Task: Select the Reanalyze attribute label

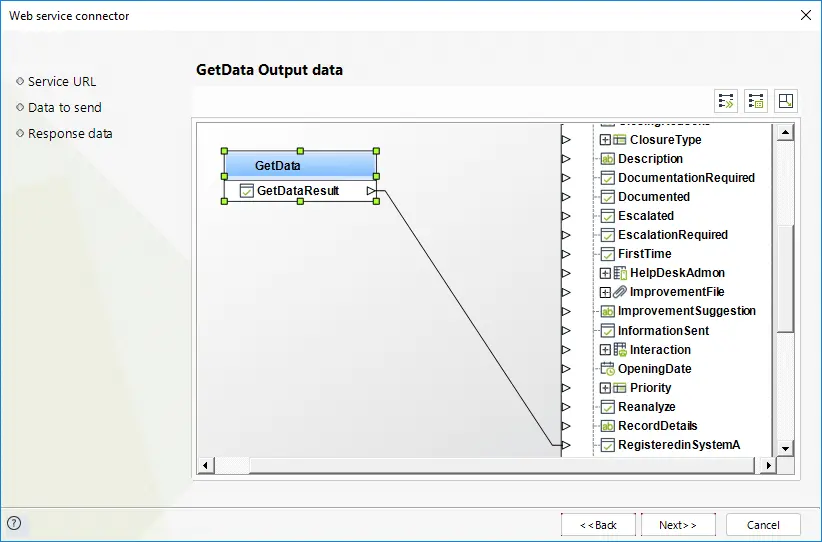Action: pos(646,407)
